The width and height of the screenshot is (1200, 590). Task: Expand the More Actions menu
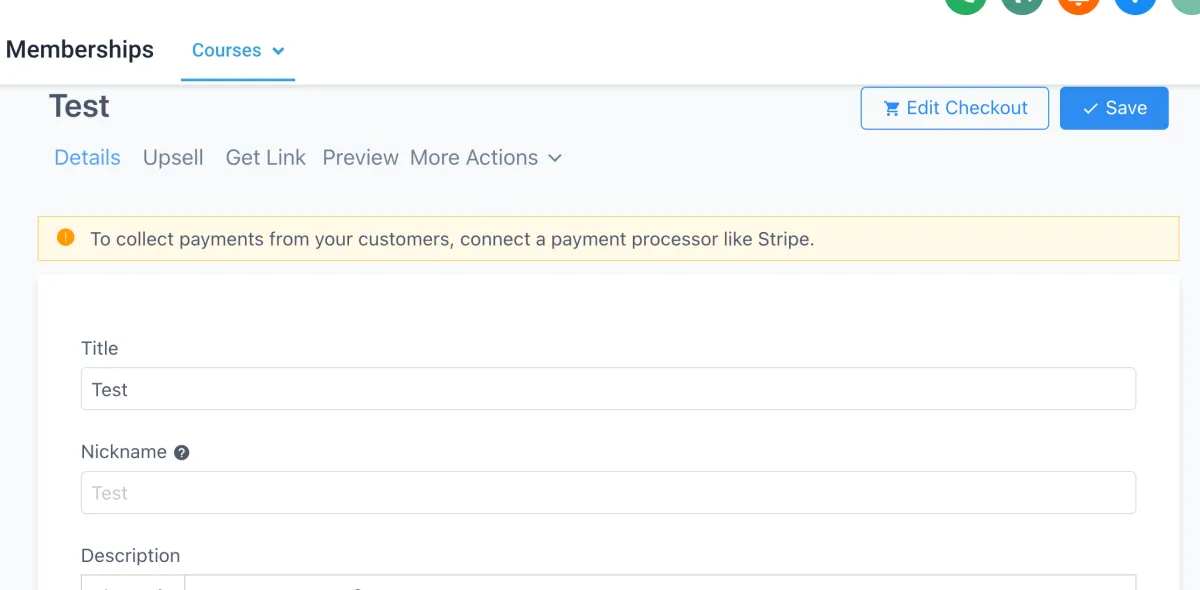486,157
